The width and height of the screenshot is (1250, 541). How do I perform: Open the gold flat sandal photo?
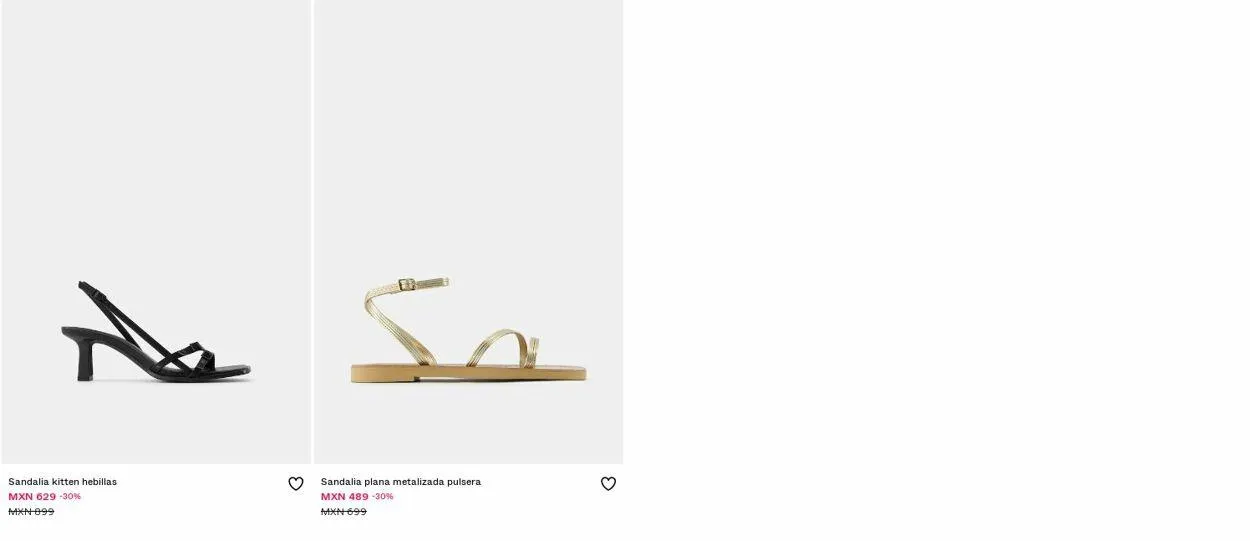point(468,232)
